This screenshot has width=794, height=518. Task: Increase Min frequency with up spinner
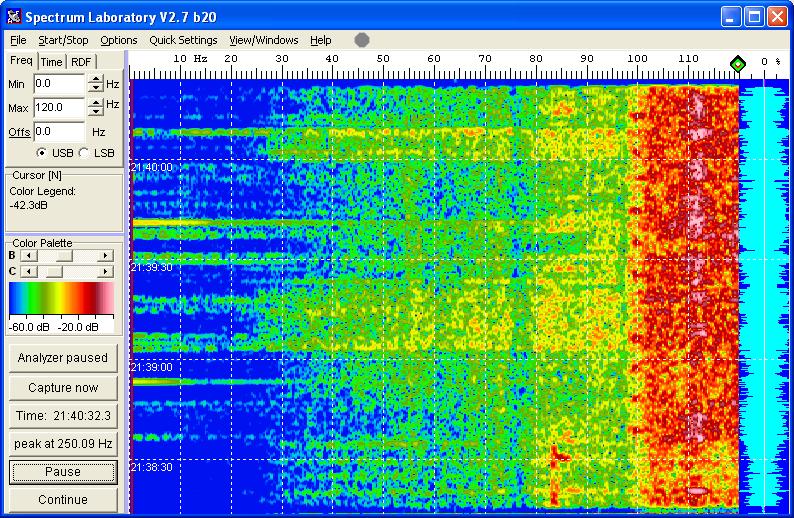[x=95, y=79]
